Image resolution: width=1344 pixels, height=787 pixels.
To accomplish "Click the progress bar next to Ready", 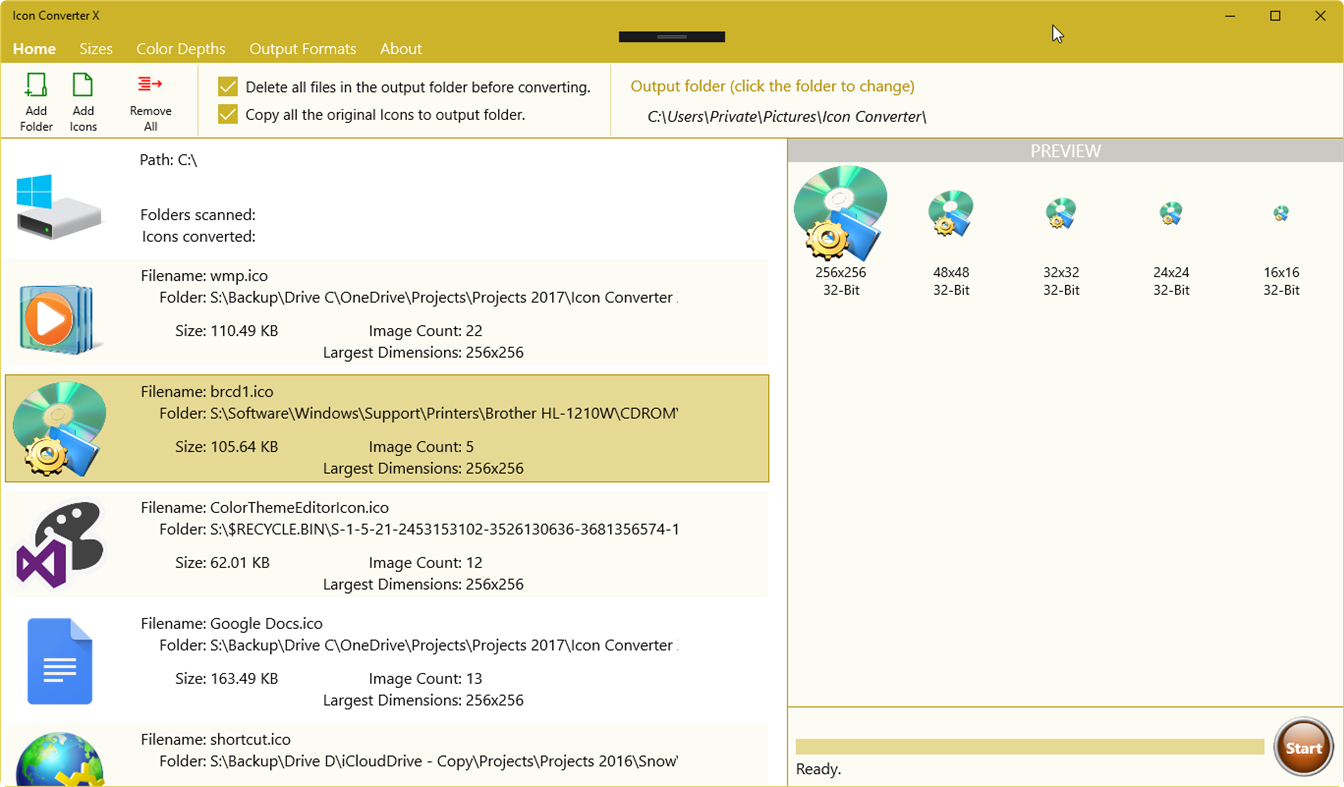I will click(x=1030, y=745).
